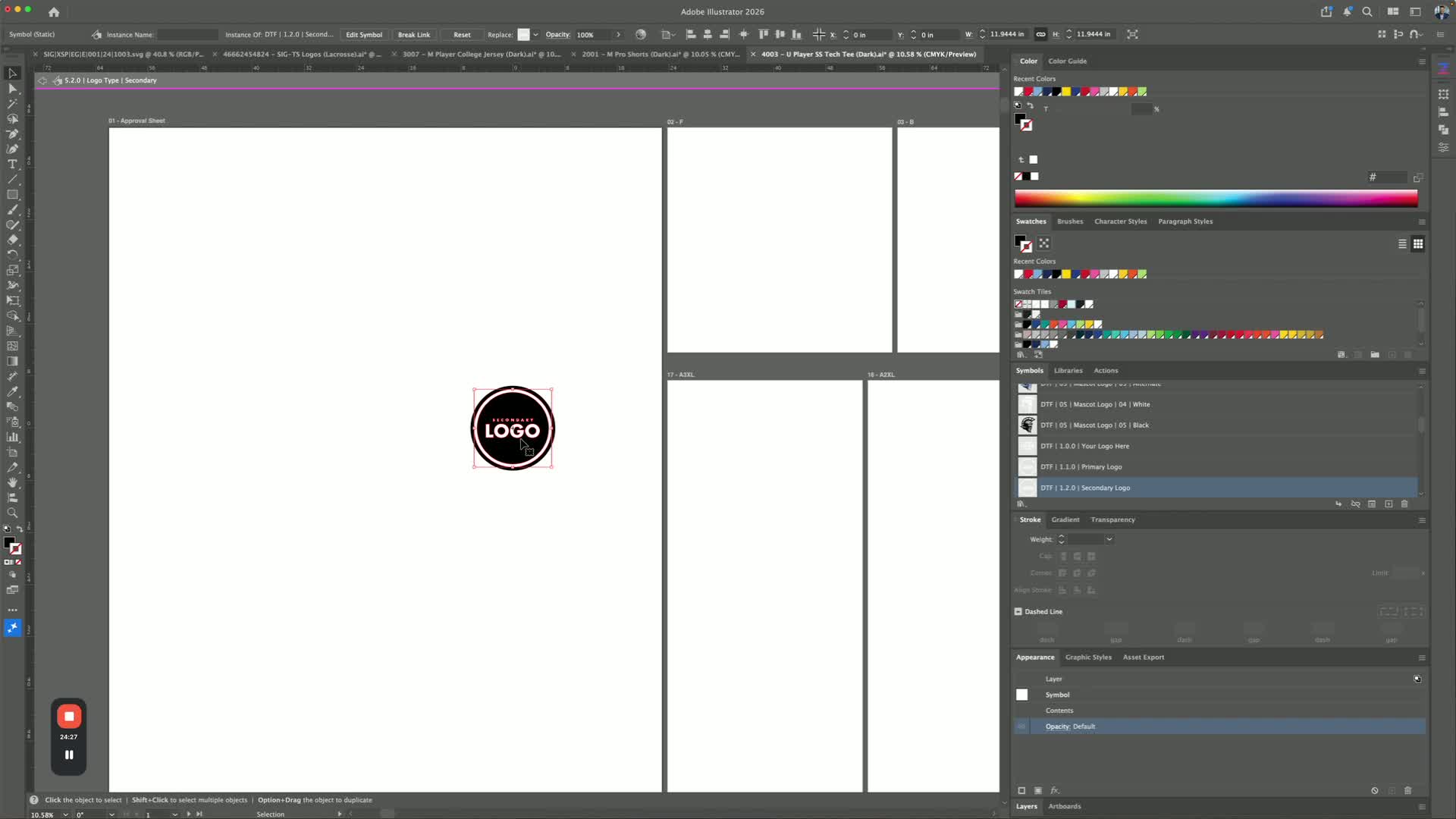Click the New Symbol icon
Image resolution: width=1456 pixels, height=819 pixels.
pyautogui.click(x=1389, y=504)
